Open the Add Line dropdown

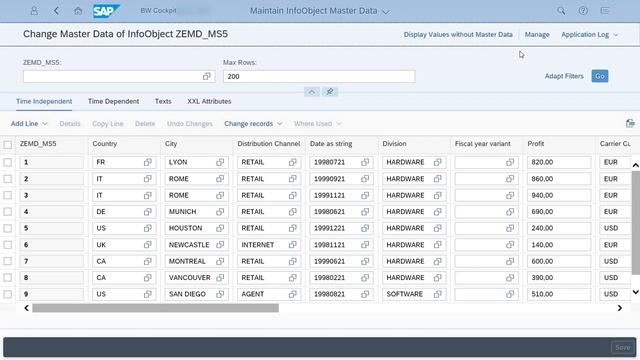point(29,123)
